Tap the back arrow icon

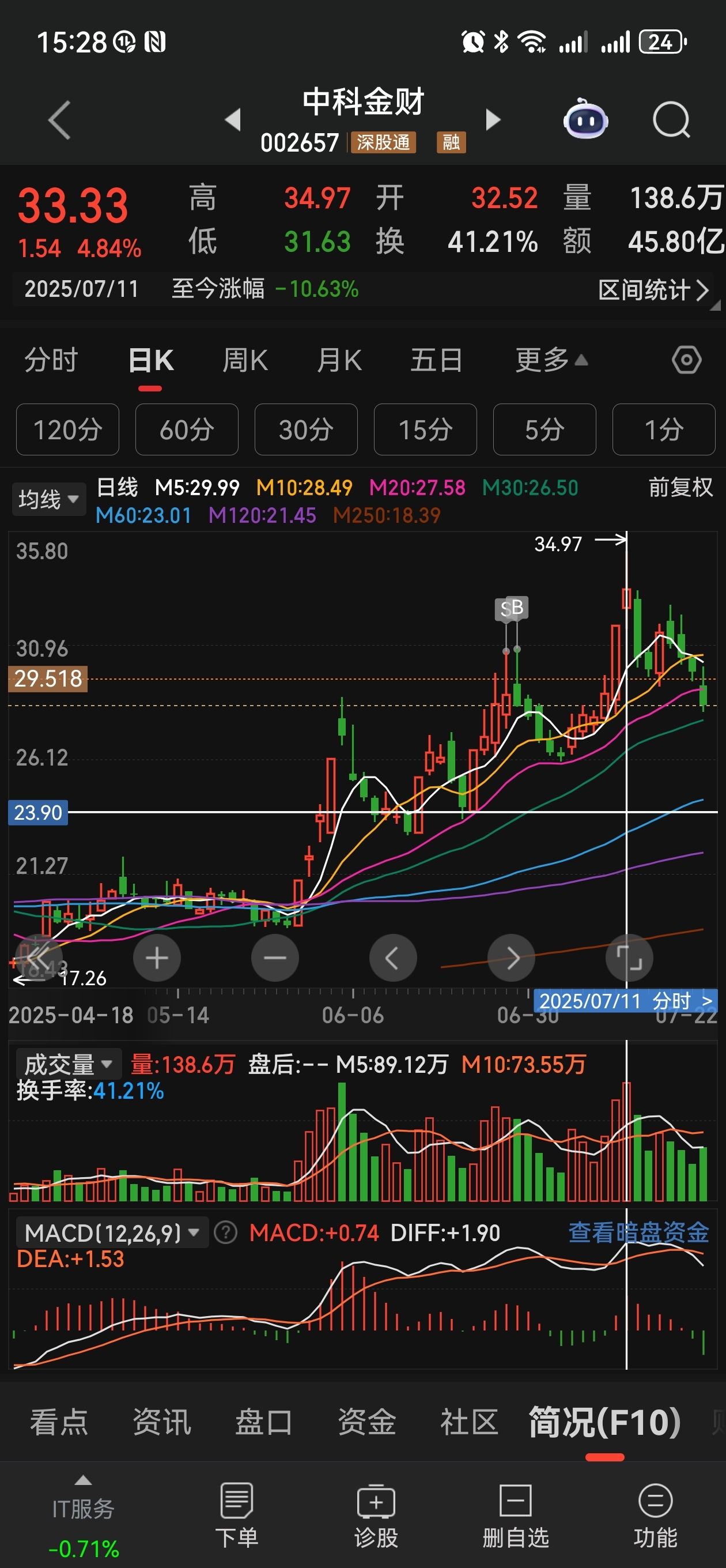coord(60,120)
